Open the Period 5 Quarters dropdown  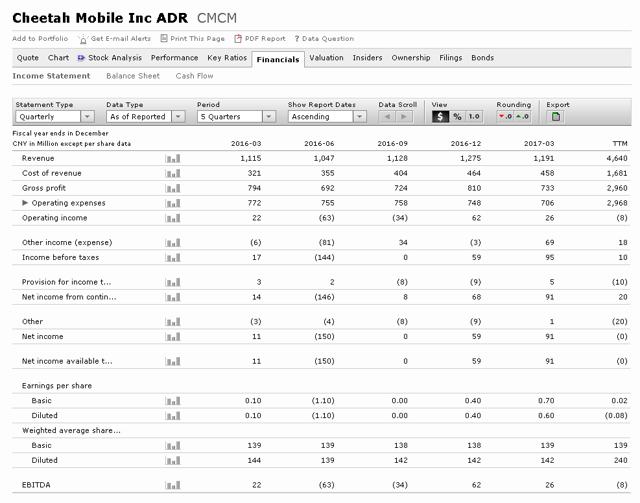pos(236,117)
